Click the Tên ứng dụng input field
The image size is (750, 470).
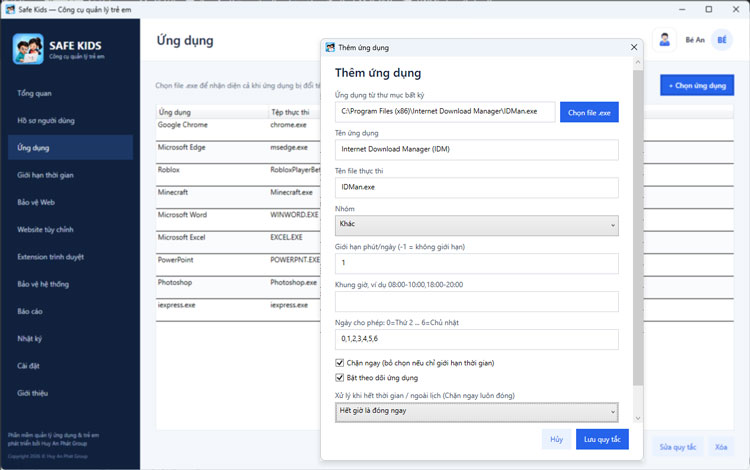point(476,150)
